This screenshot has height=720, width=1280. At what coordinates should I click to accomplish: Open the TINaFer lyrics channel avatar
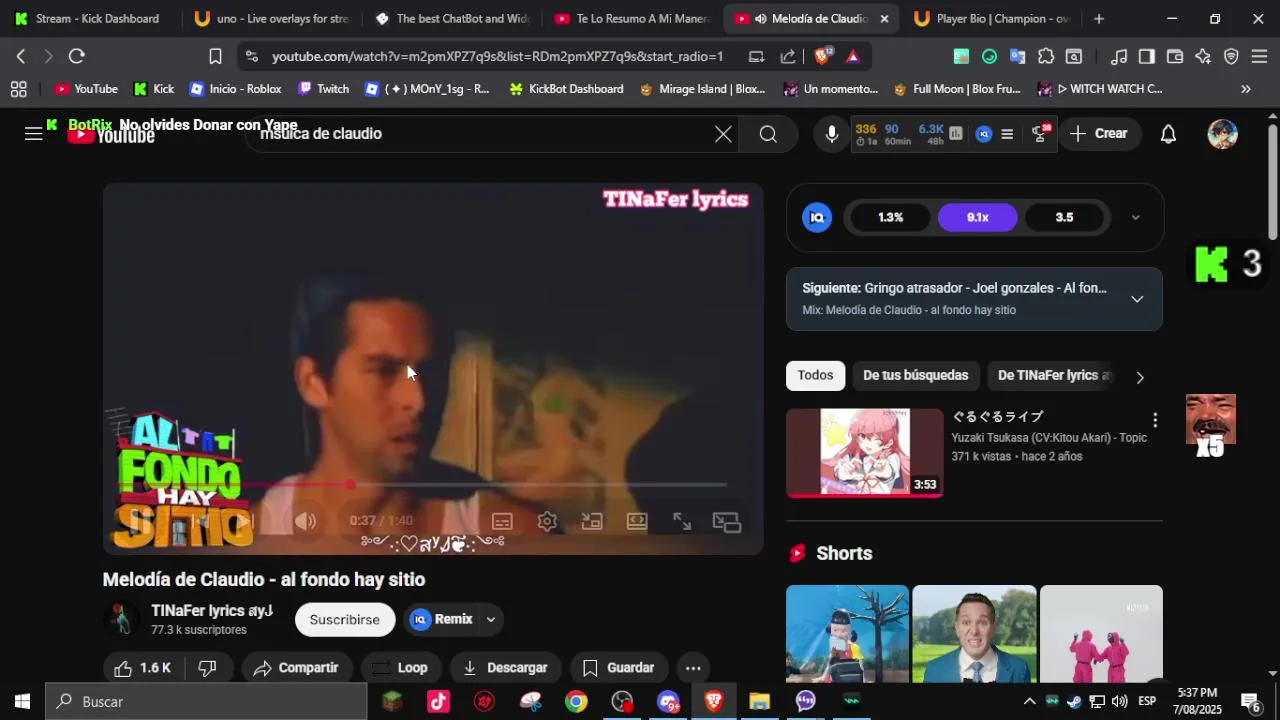click(x=123, y=620)
